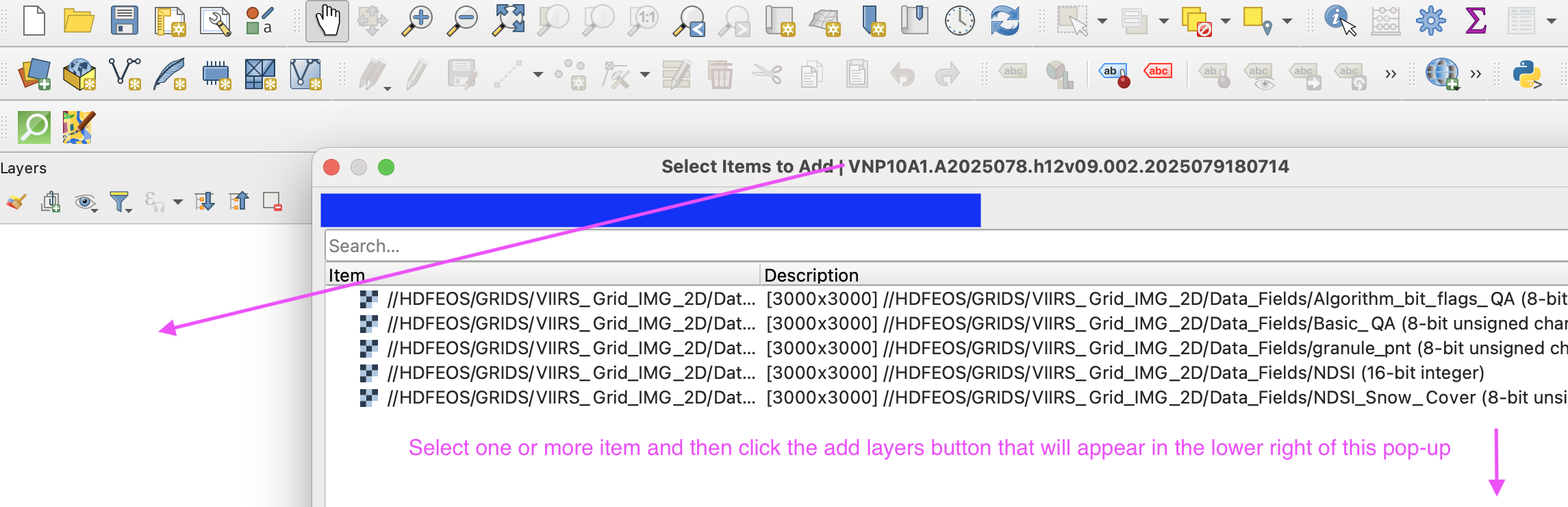Viewport: 1568px width, 507px height.
Task: Open attribute table dropdown arrow
Action: pyautogui.click(x=1552, y=21)
